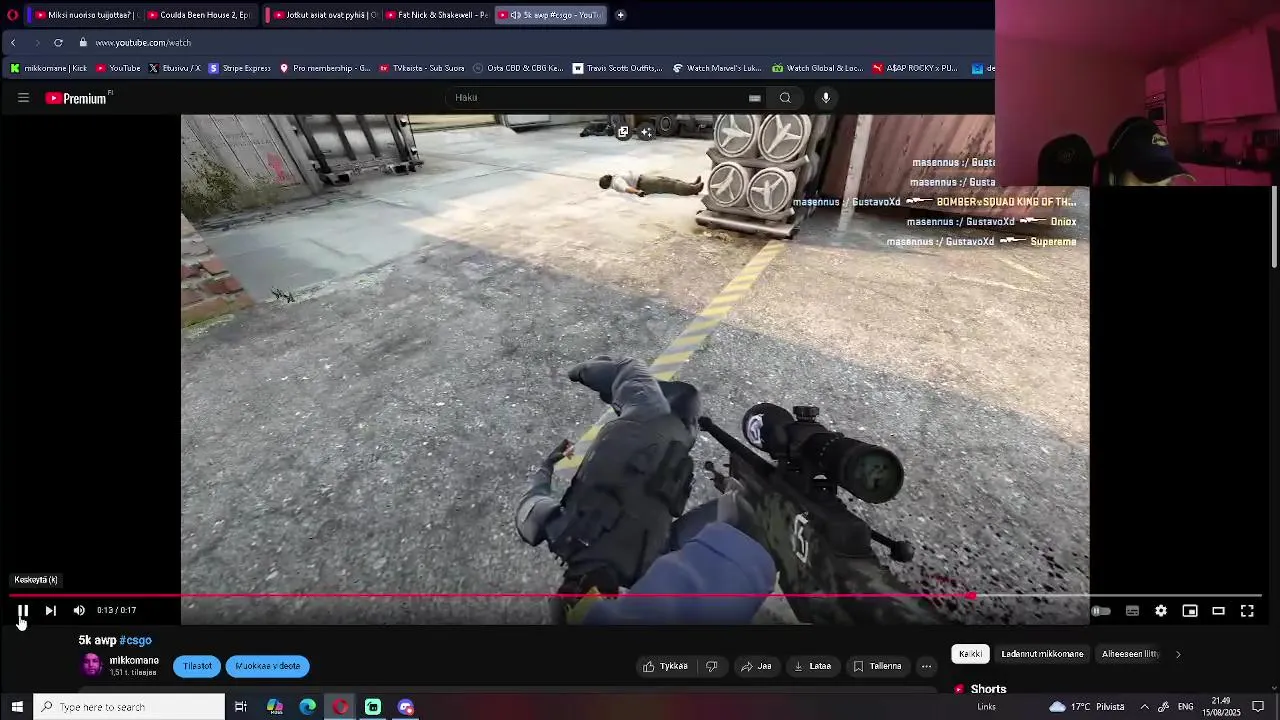
Task: Open the player settings gear
Action: (x=1161, y=611)
